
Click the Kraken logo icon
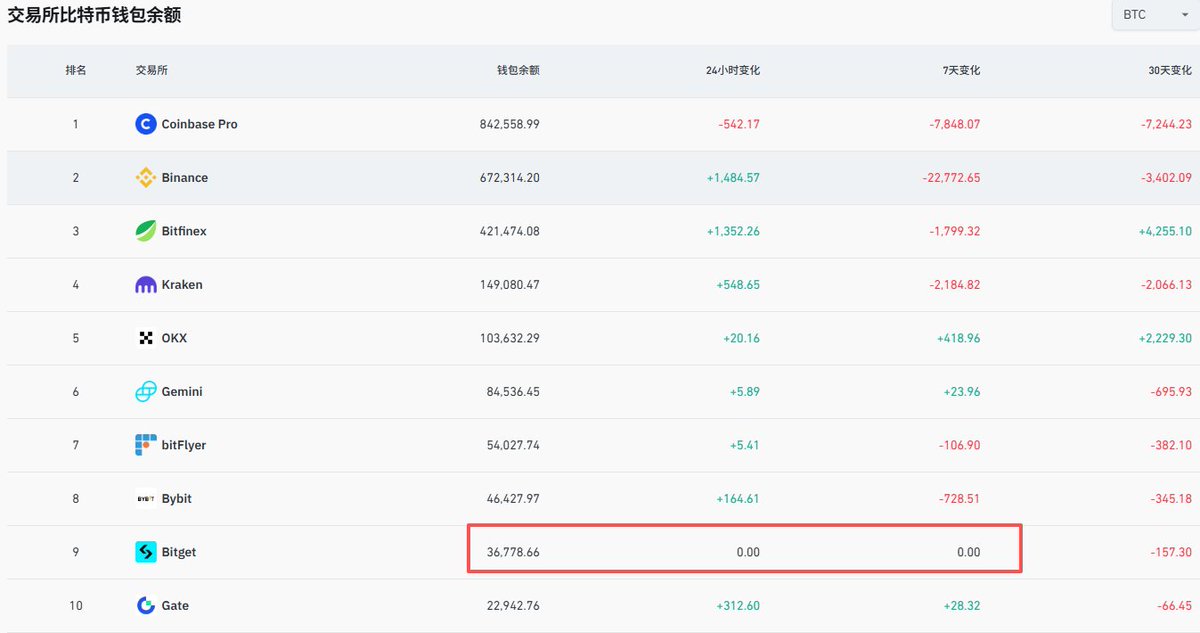point(146,285)
